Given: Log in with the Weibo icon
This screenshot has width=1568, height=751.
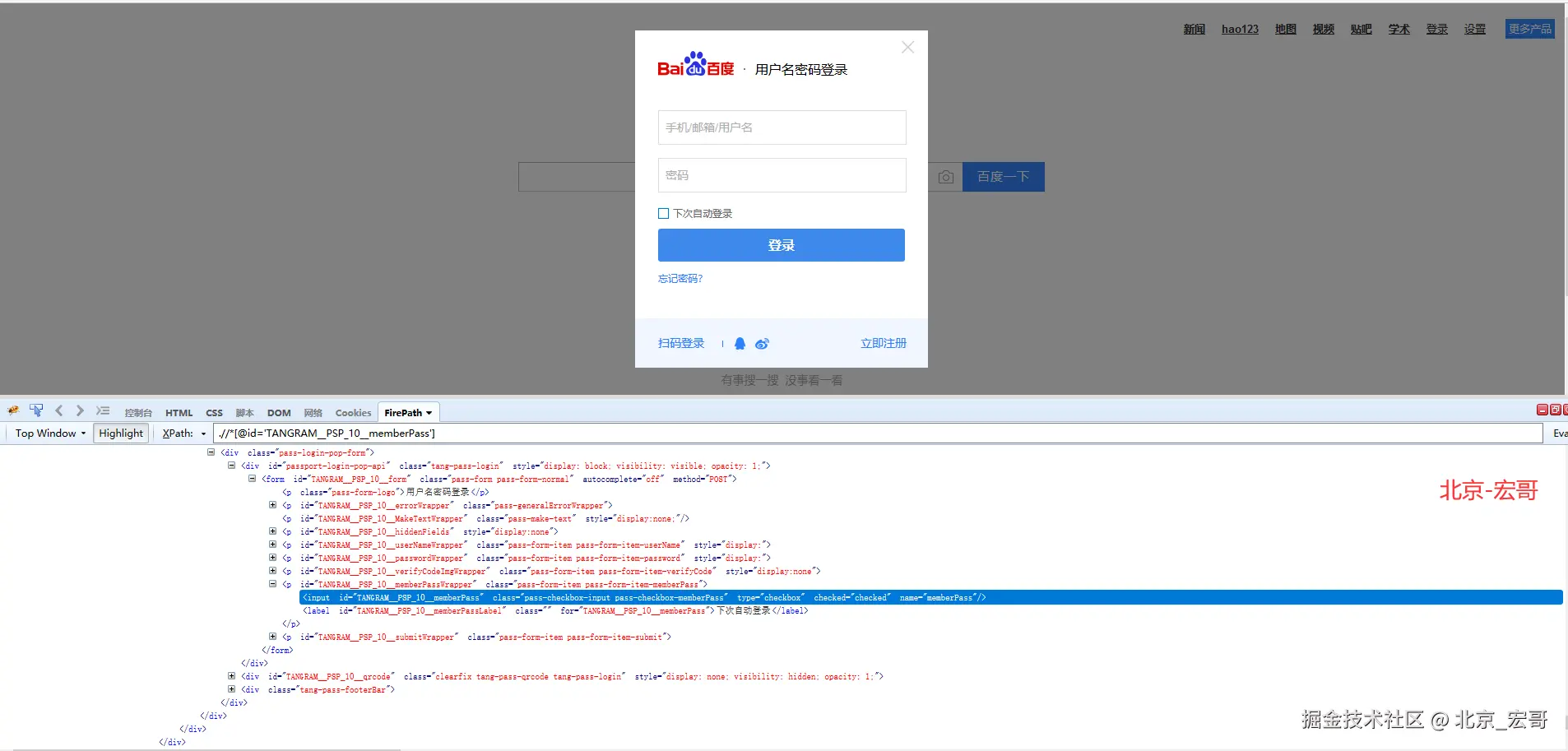Looking at the screenshot, I should (x=762, y=344).
